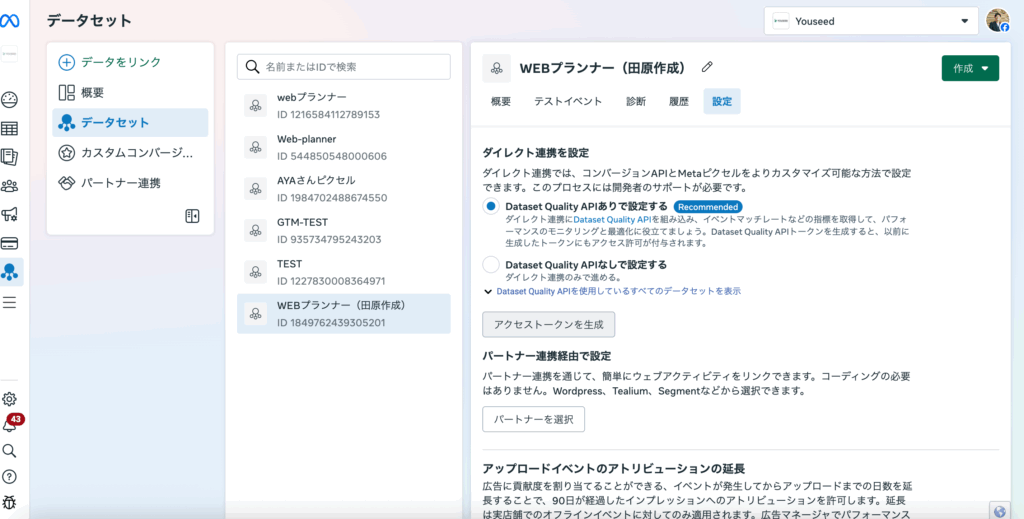Click the Meta logo icon
Viewport: 1024px width, 519px height.
10,19
